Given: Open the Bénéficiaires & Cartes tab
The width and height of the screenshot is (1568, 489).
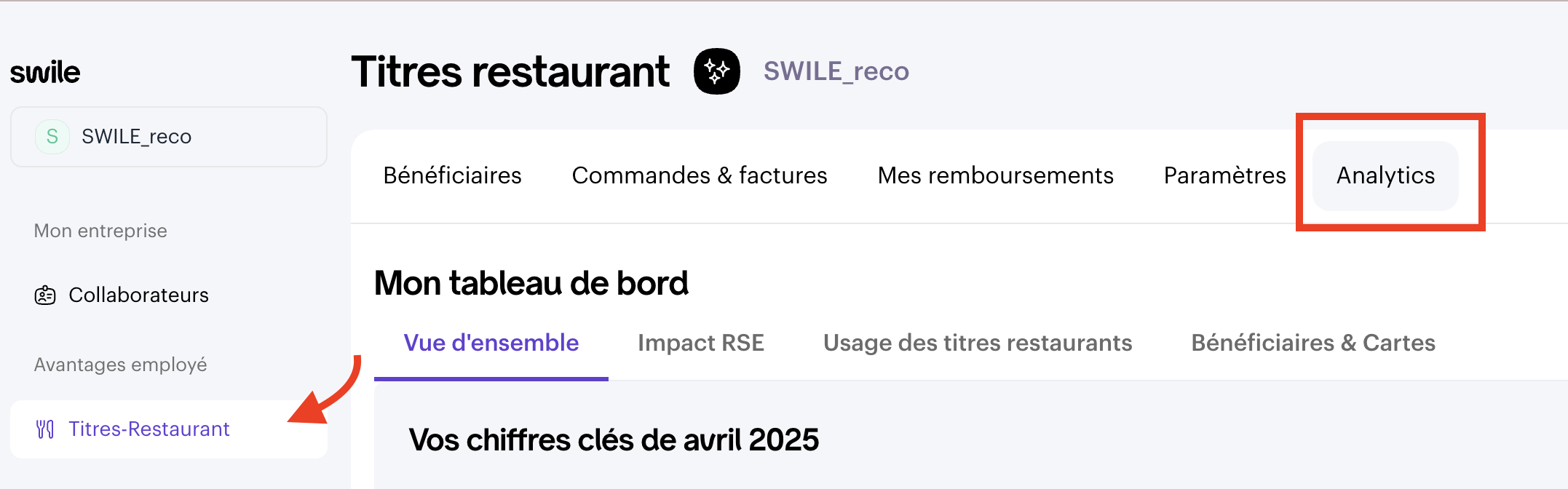Looking at the screenshot, I should click(x=1313, y=343).
